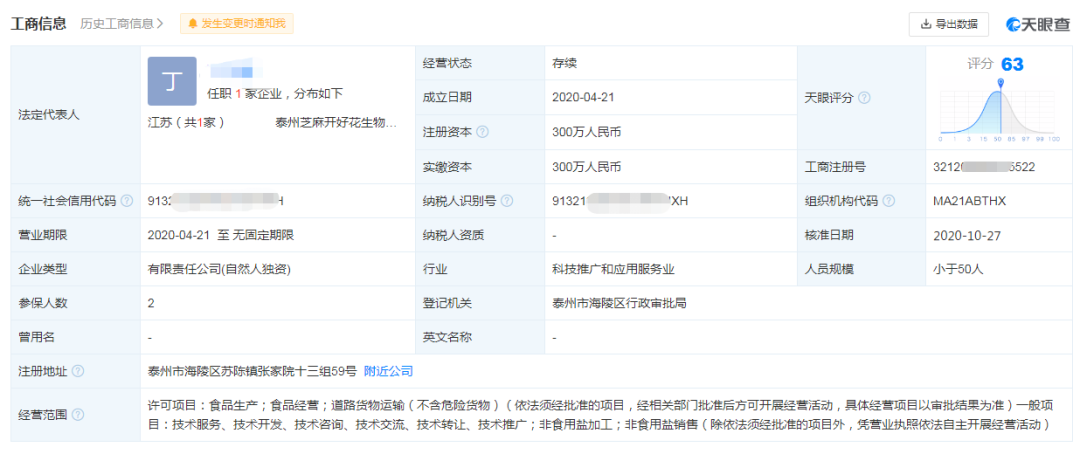1080x454 pixels.
Task: Click help icon beside 统一社会信用代码
Action: [x=127, y=201]
